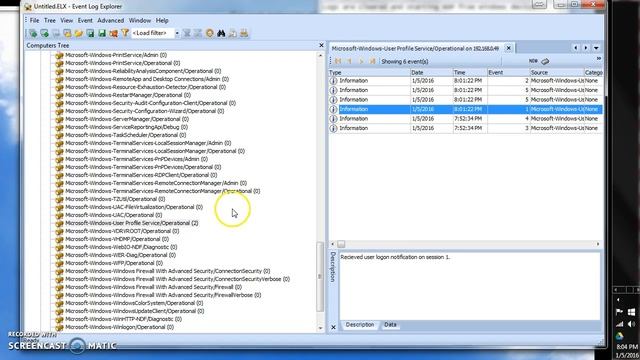Screen dimensions: 640x360
Task: Open the Help menu
Action: coord(162,20)
